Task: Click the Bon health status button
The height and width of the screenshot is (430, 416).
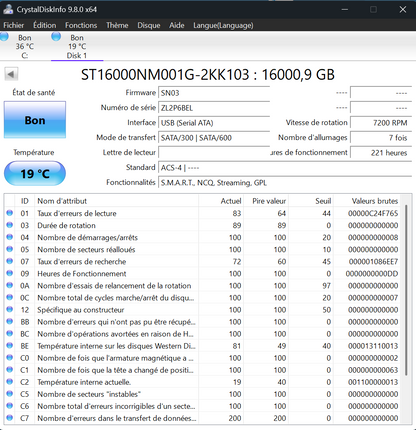Action: [35, 120]
